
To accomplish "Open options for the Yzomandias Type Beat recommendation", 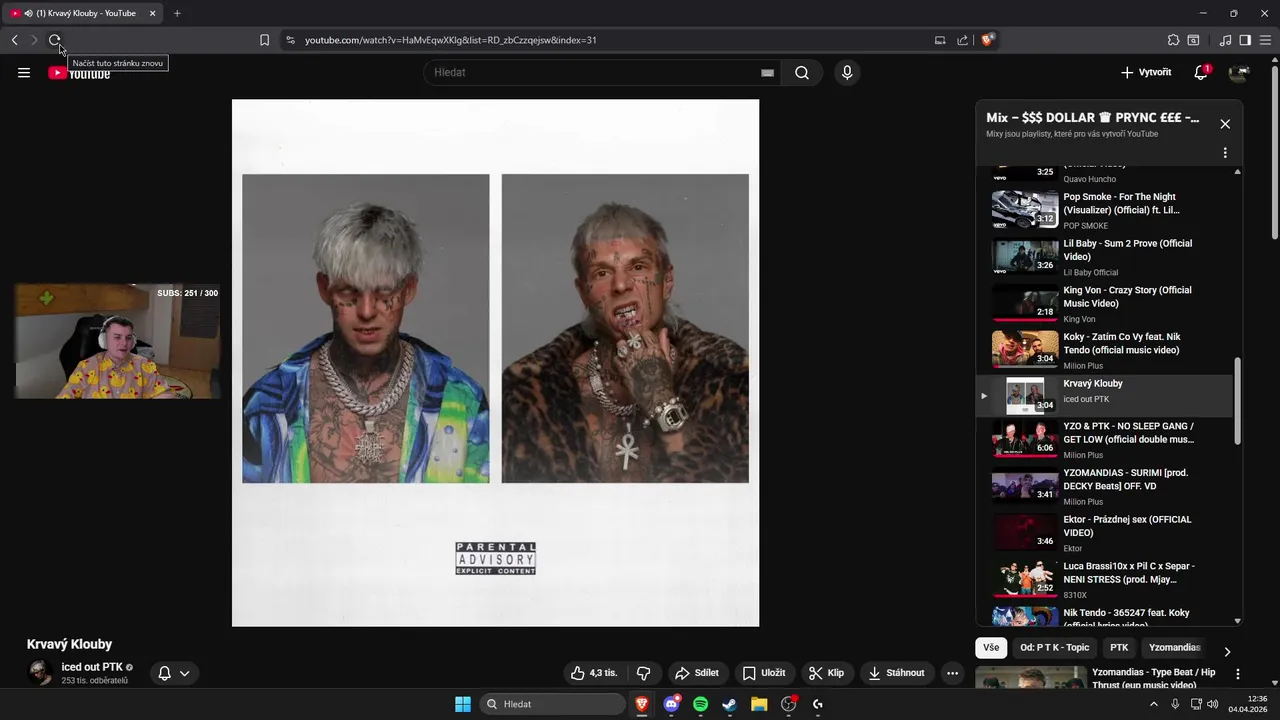I will tap(1238, 674).
